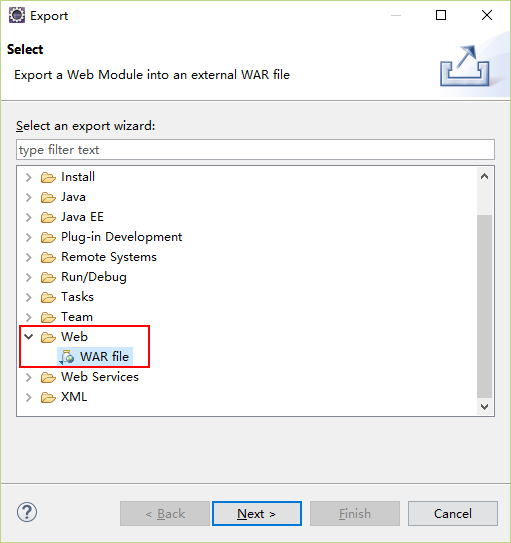The image size is (511, 543).
Task: Click the Remote Systems folder icon
Action: click(x=48, y=257)
